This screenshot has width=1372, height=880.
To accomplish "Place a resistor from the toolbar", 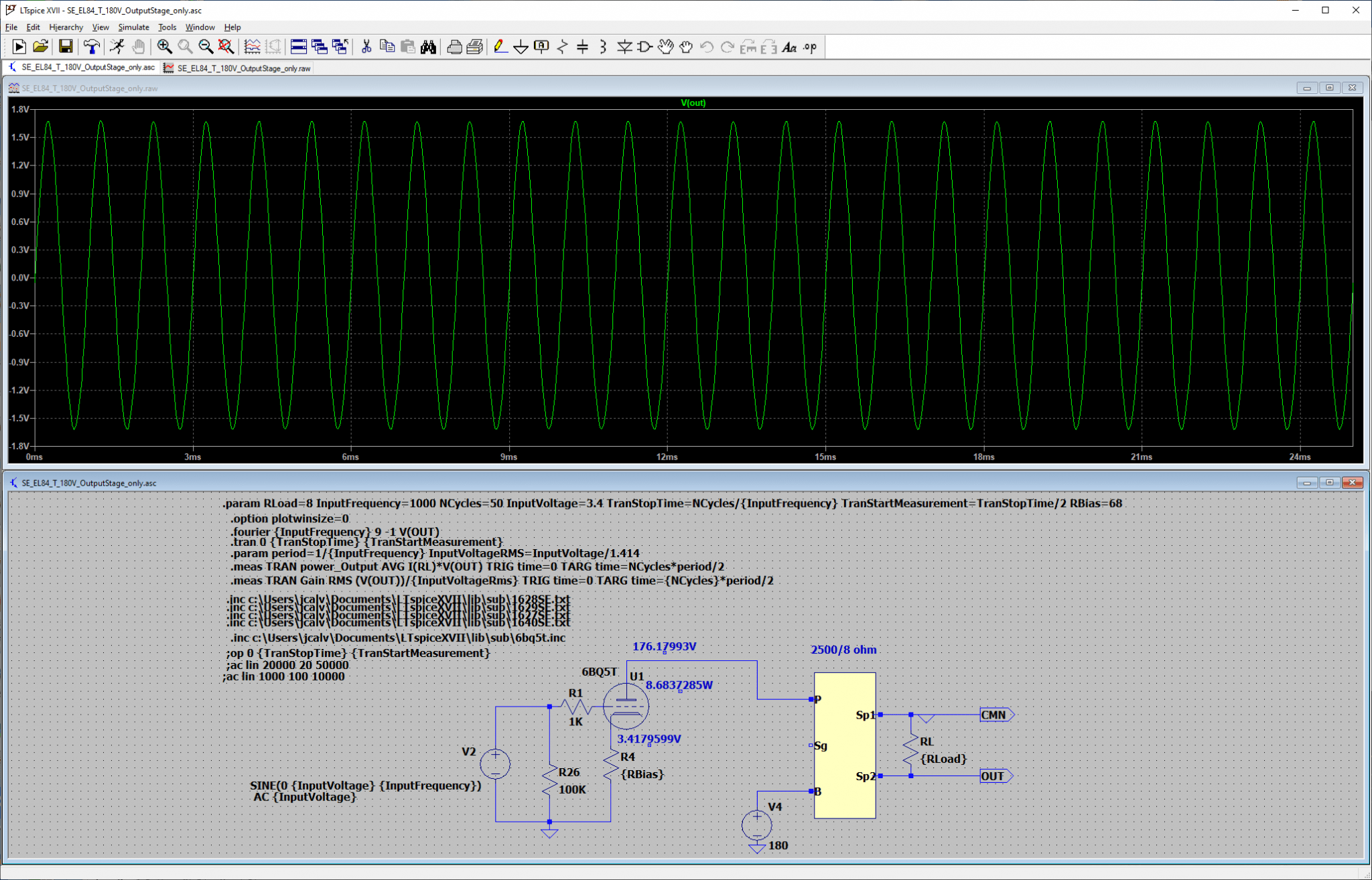I will 562,46.
